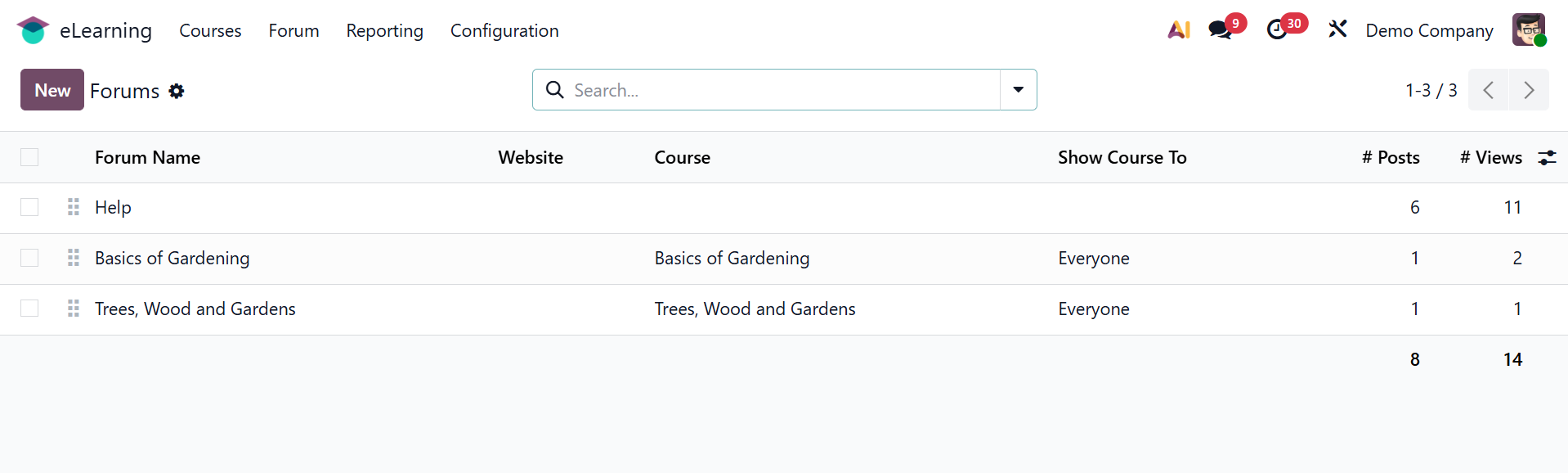
Task: Click the New button
Action: coord(52,90)
